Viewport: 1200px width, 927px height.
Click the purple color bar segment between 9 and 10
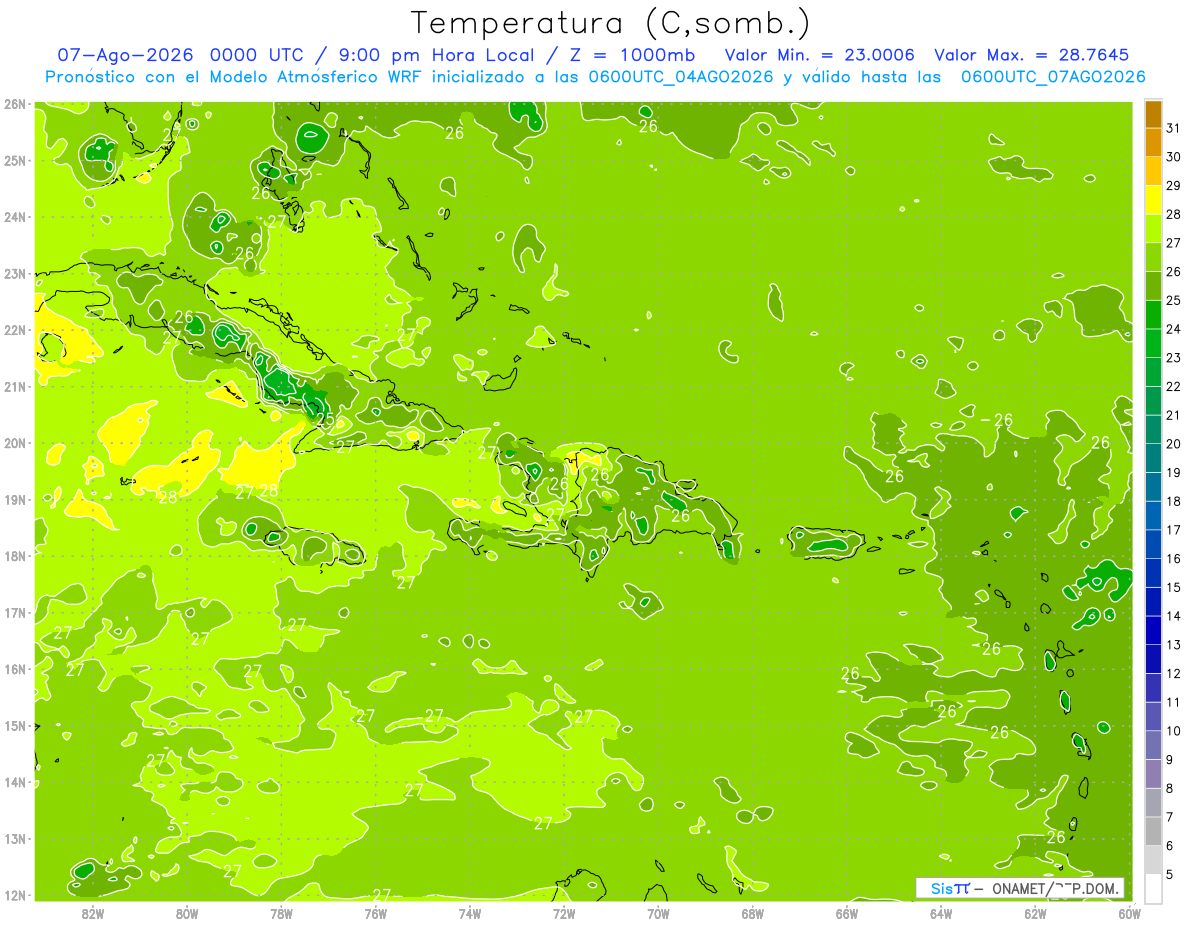[1153, 745]
